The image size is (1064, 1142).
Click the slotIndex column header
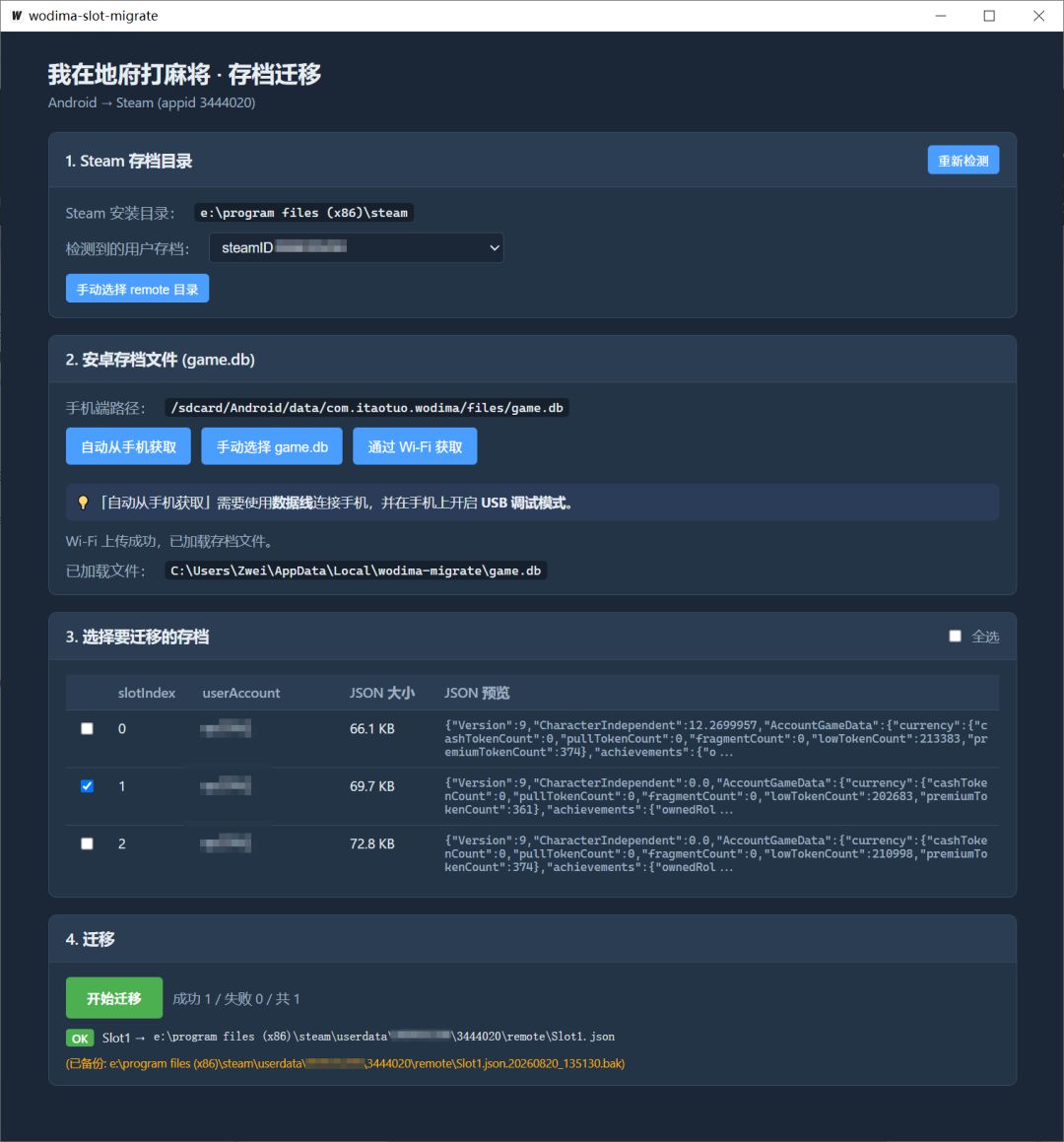point(147,693)
